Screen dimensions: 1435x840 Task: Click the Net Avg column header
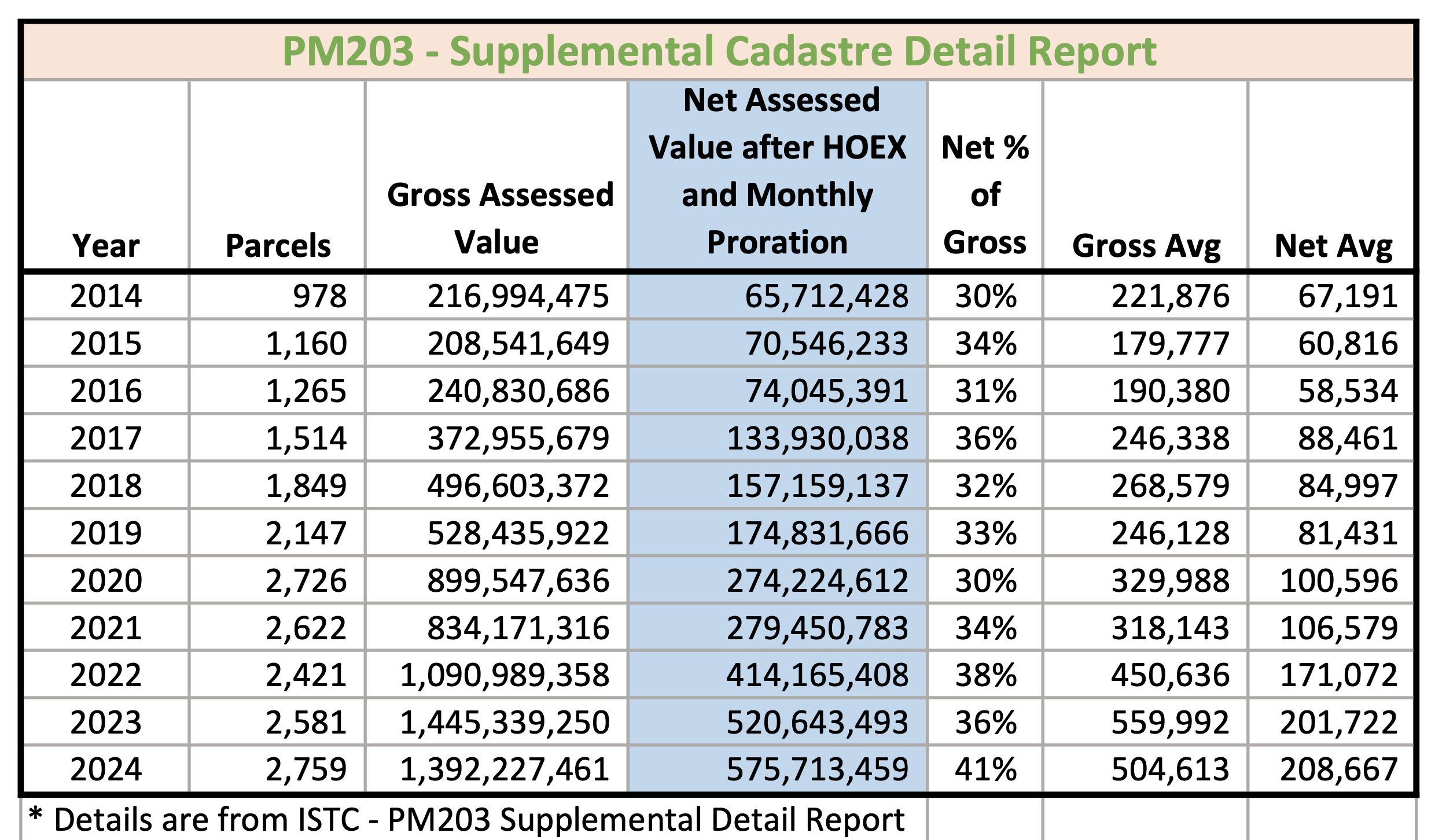point(1333,246)
